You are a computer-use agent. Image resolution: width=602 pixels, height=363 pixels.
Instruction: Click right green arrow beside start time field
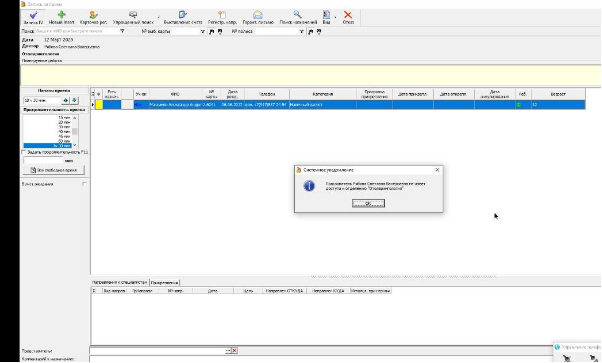[x=74, y=100]
